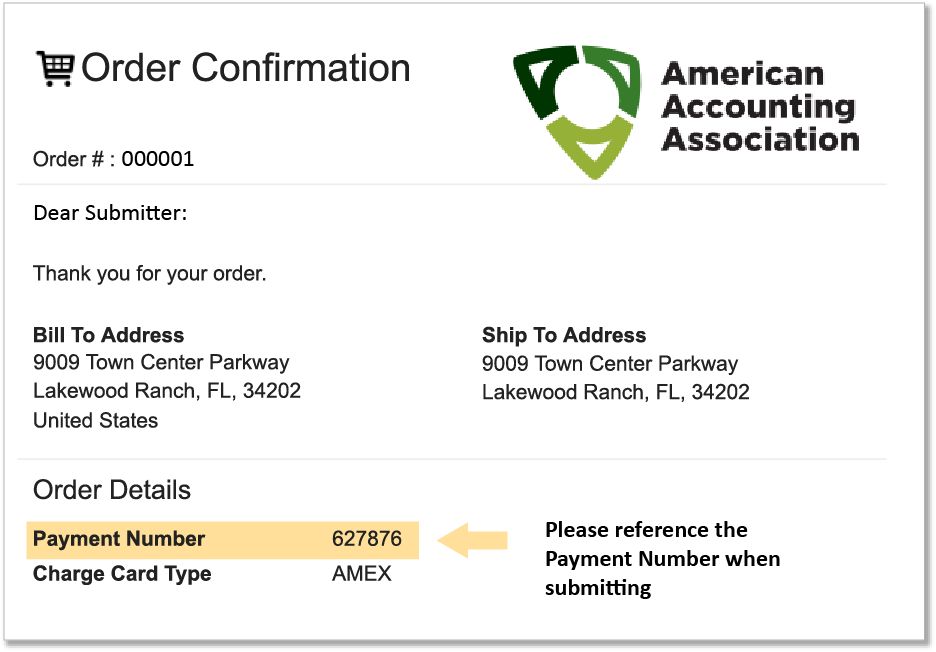Click the Please reference the Payment Number note
This screenshot has width=936, height=652.
662,558
